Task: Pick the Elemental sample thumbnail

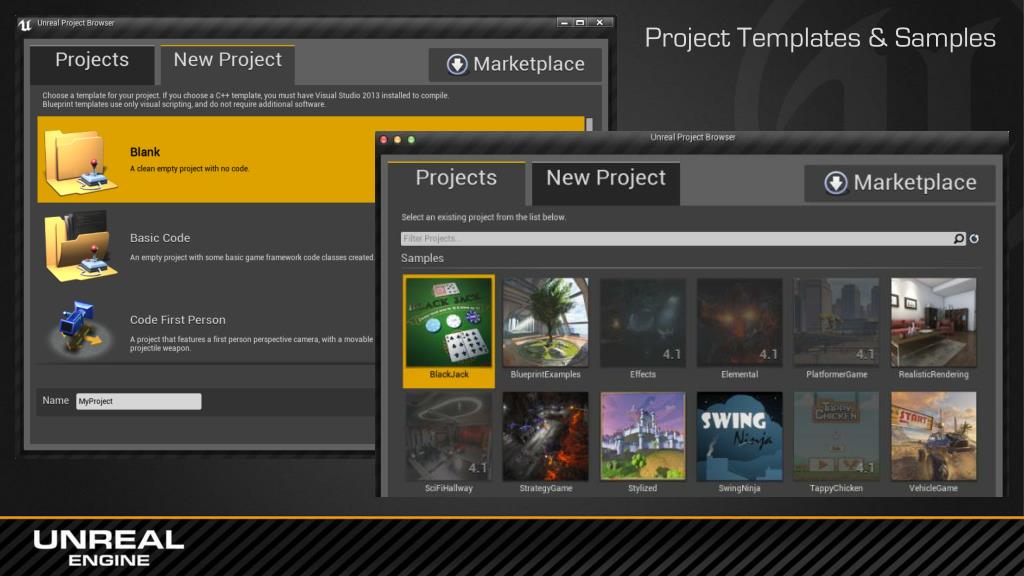Action: point(739,322)
